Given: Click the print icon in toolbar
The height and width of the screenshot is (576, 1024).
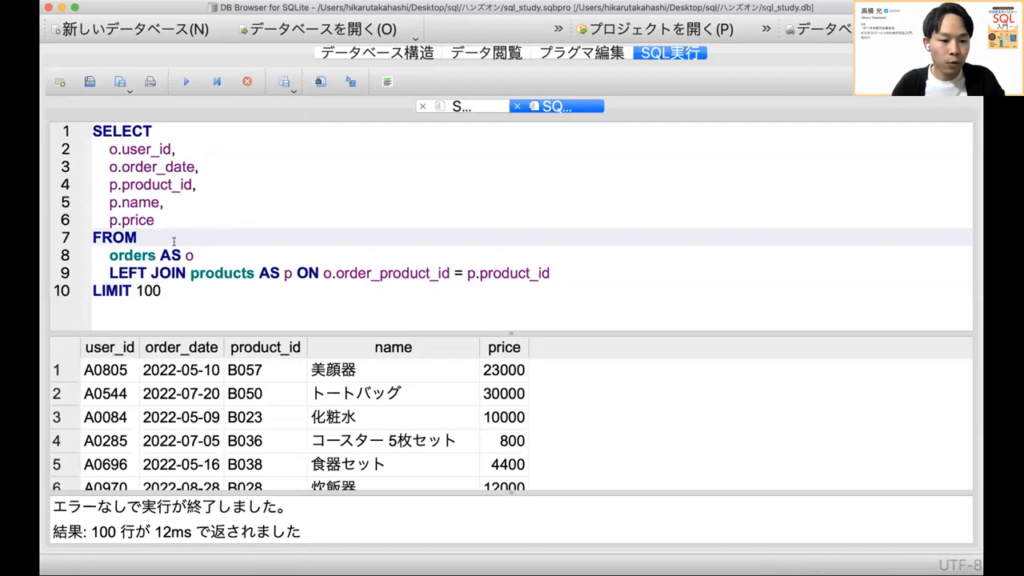Looking at the screenshot, I should (150, 82).
